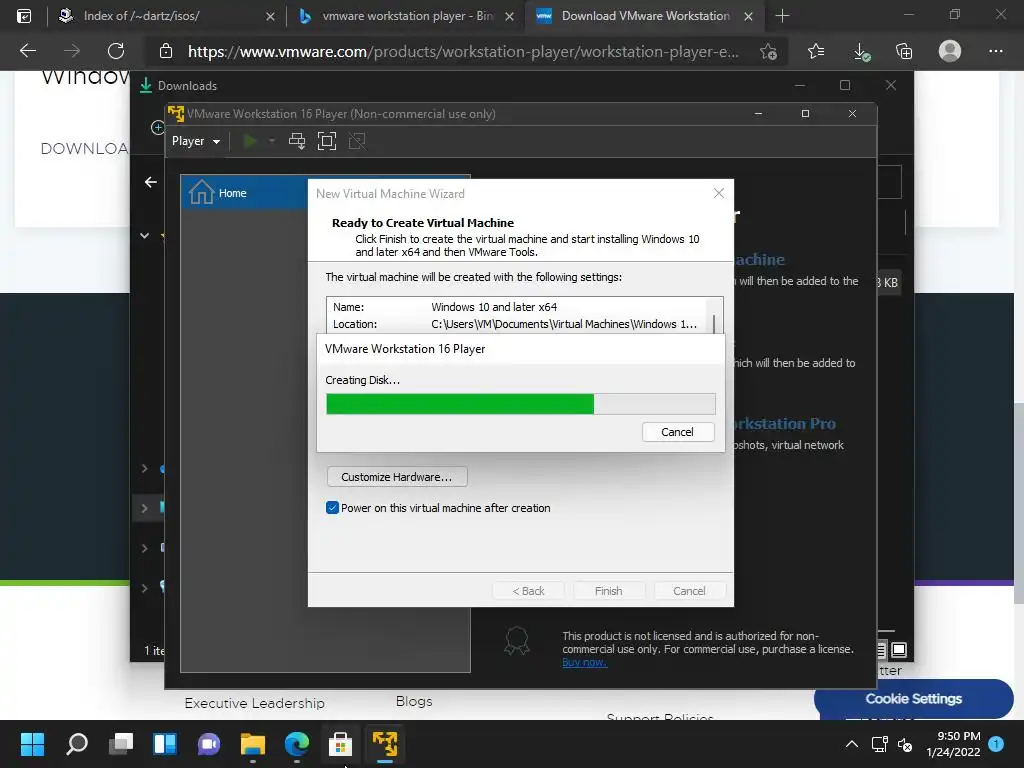This screenshot has height=768, width=1024.
Task: Open Edge Settings and more menu
Action: pos(995,51)
